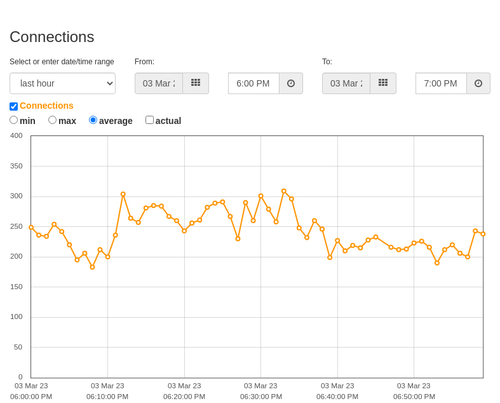Screen dimensions: 500x403
Task: Click the From date field showing 03 Mar
Action: click(159, 83)
